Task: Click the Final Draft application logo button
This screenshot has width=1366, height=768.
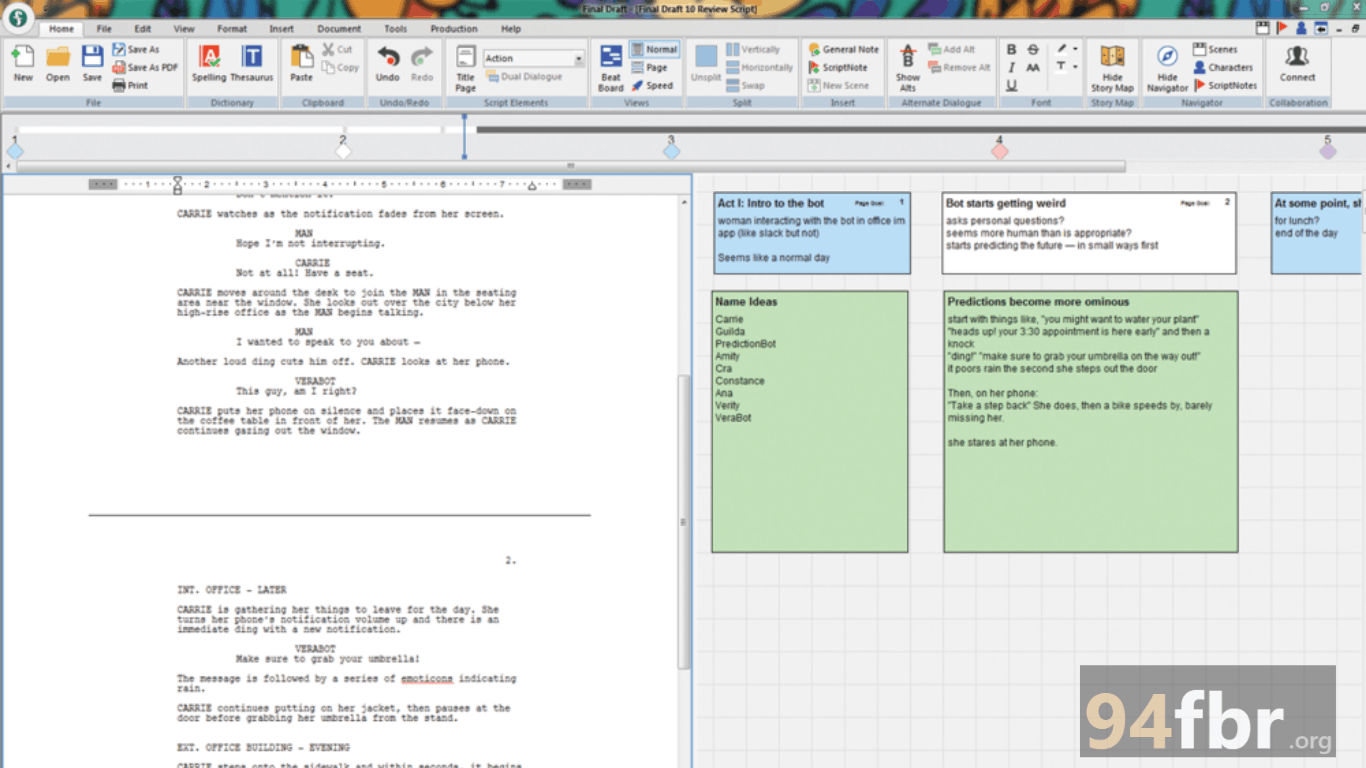Action: tap(17, 18)
